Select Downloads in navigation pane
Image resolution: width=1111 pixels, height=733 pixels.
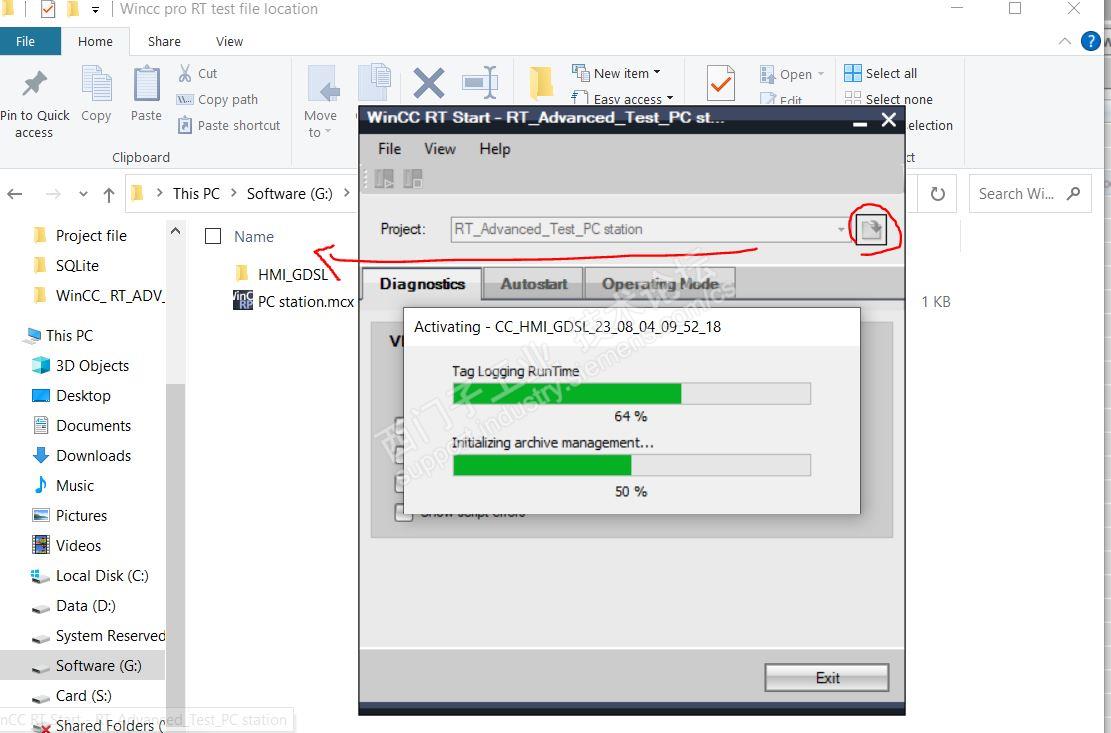(x=82, y=455)
